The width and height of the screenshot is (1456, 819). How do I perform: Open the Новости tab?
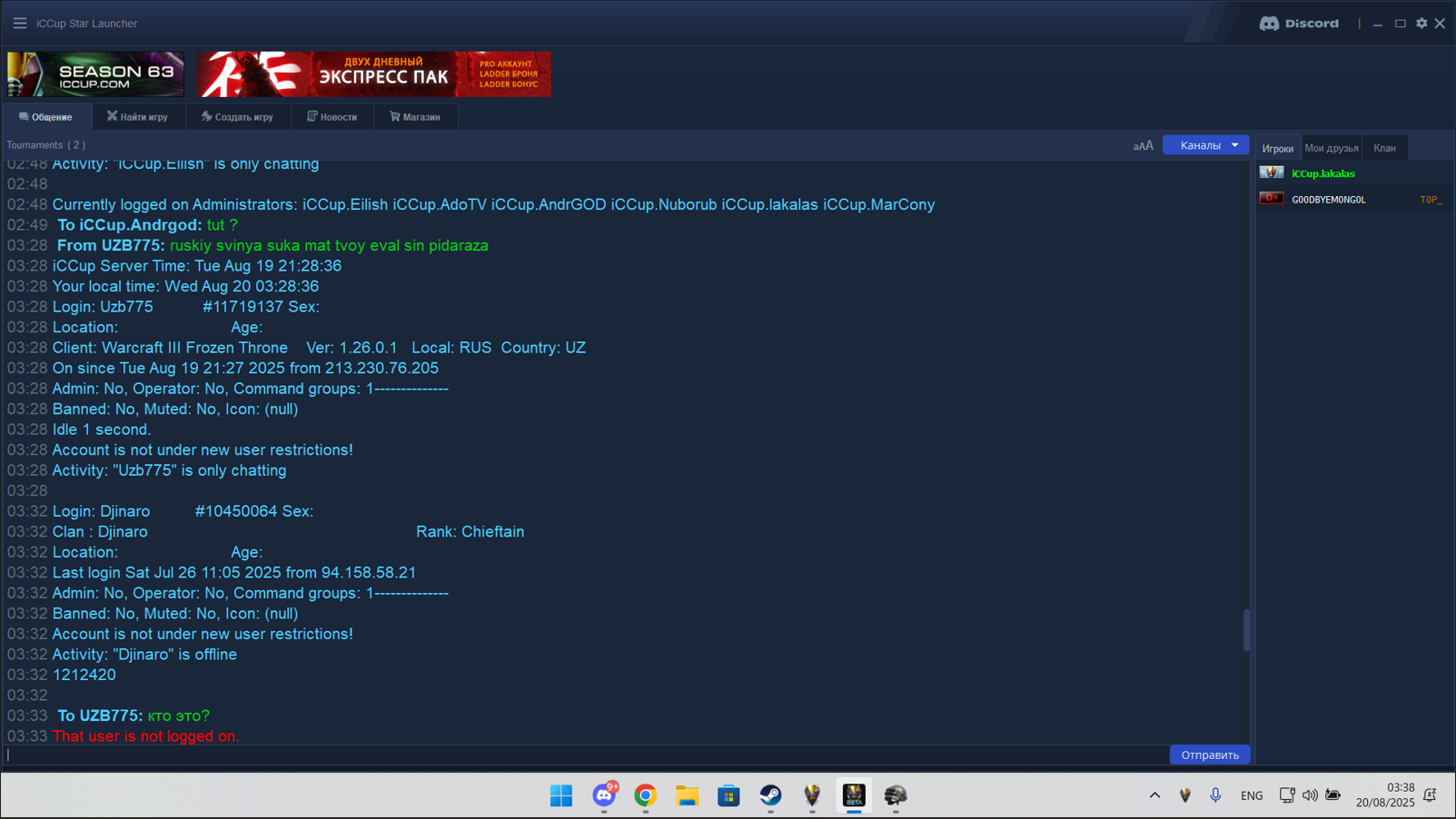332,117
